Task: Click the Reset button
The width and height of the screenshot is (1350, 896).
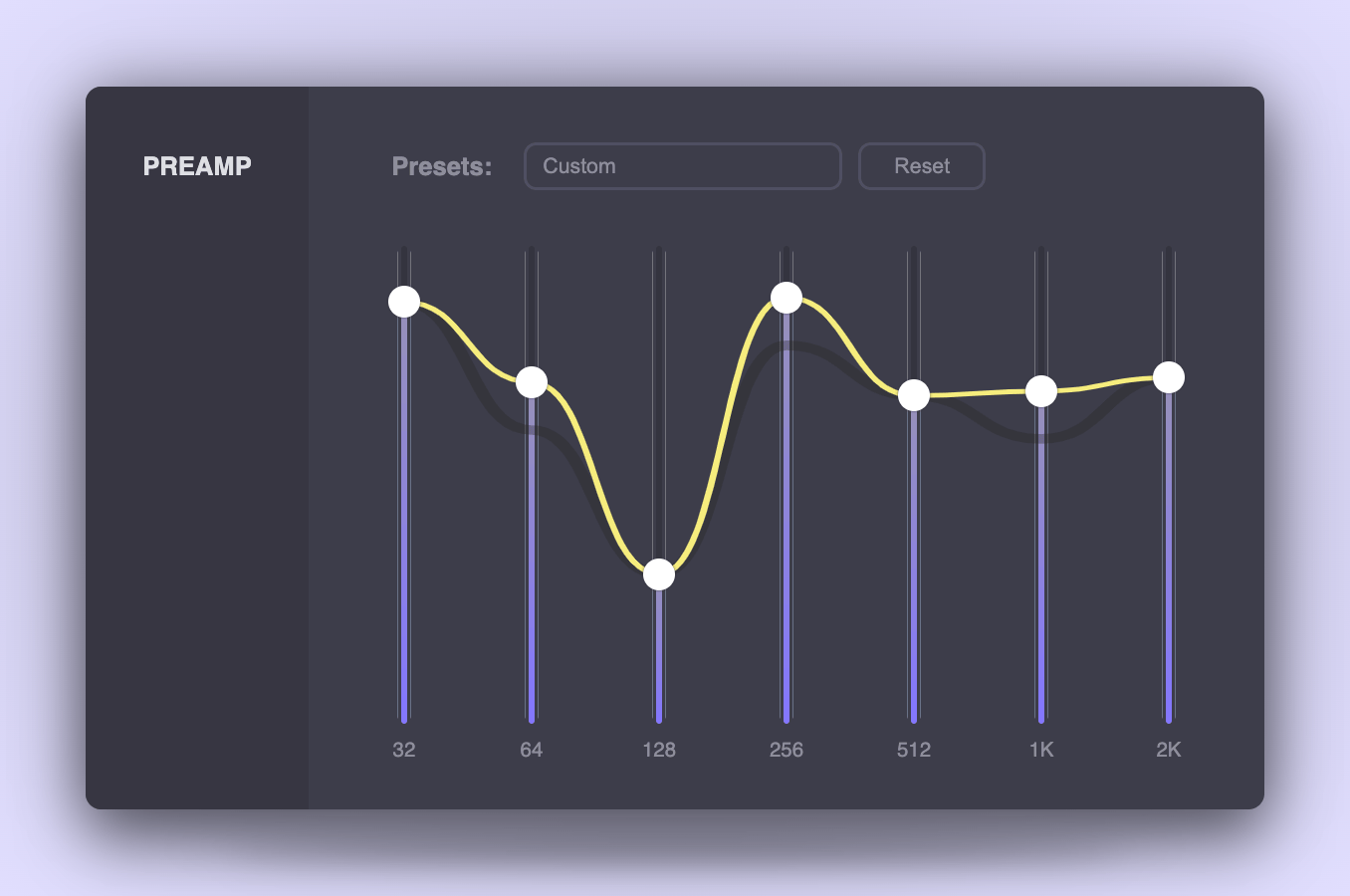Action: pos(921,166)
